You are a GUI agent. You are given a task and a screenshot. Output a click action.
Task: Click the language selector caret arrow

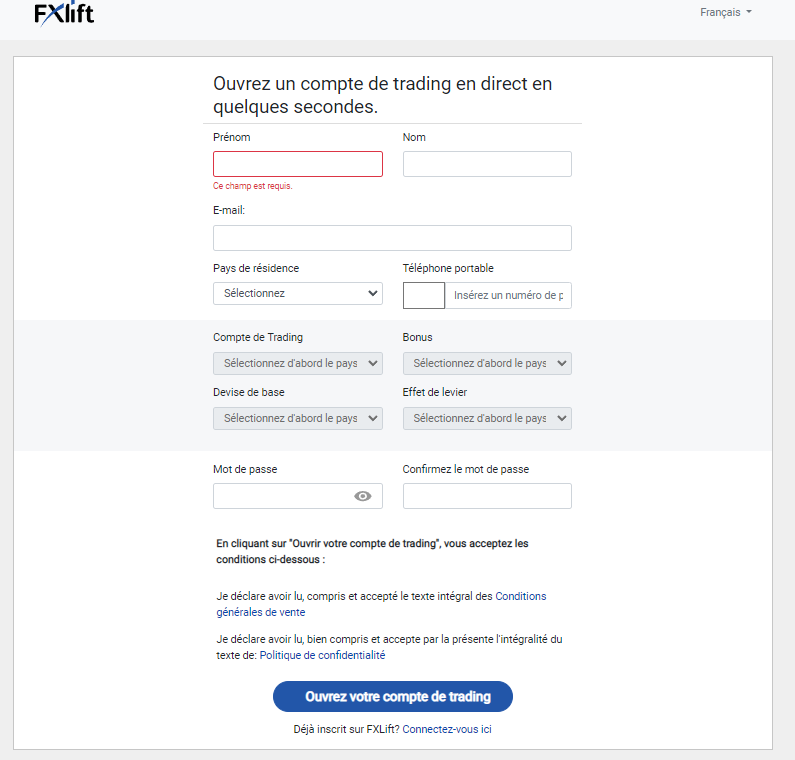pos(749,13)
